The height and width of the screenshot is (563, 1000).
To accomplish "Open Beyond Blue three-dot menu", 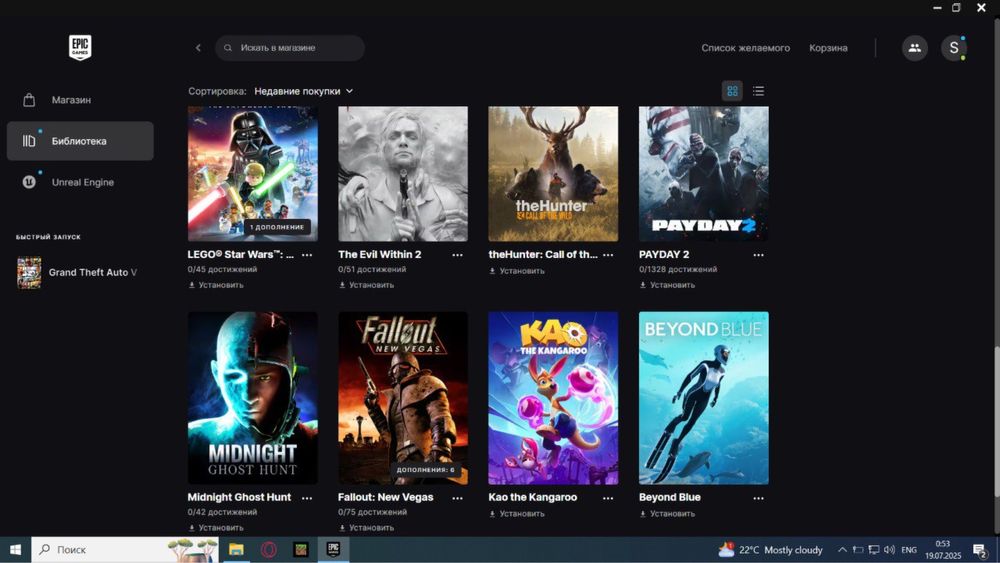I will click(759, 498).
